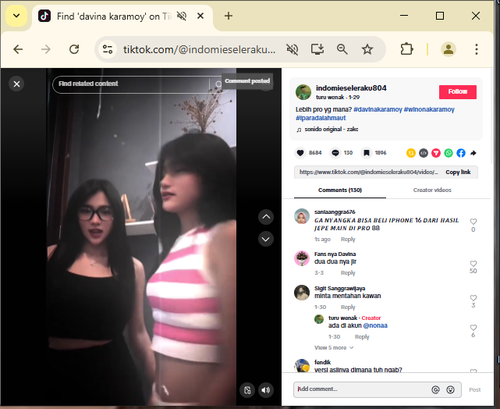Share the video to WhatsApp

(449, 153)
